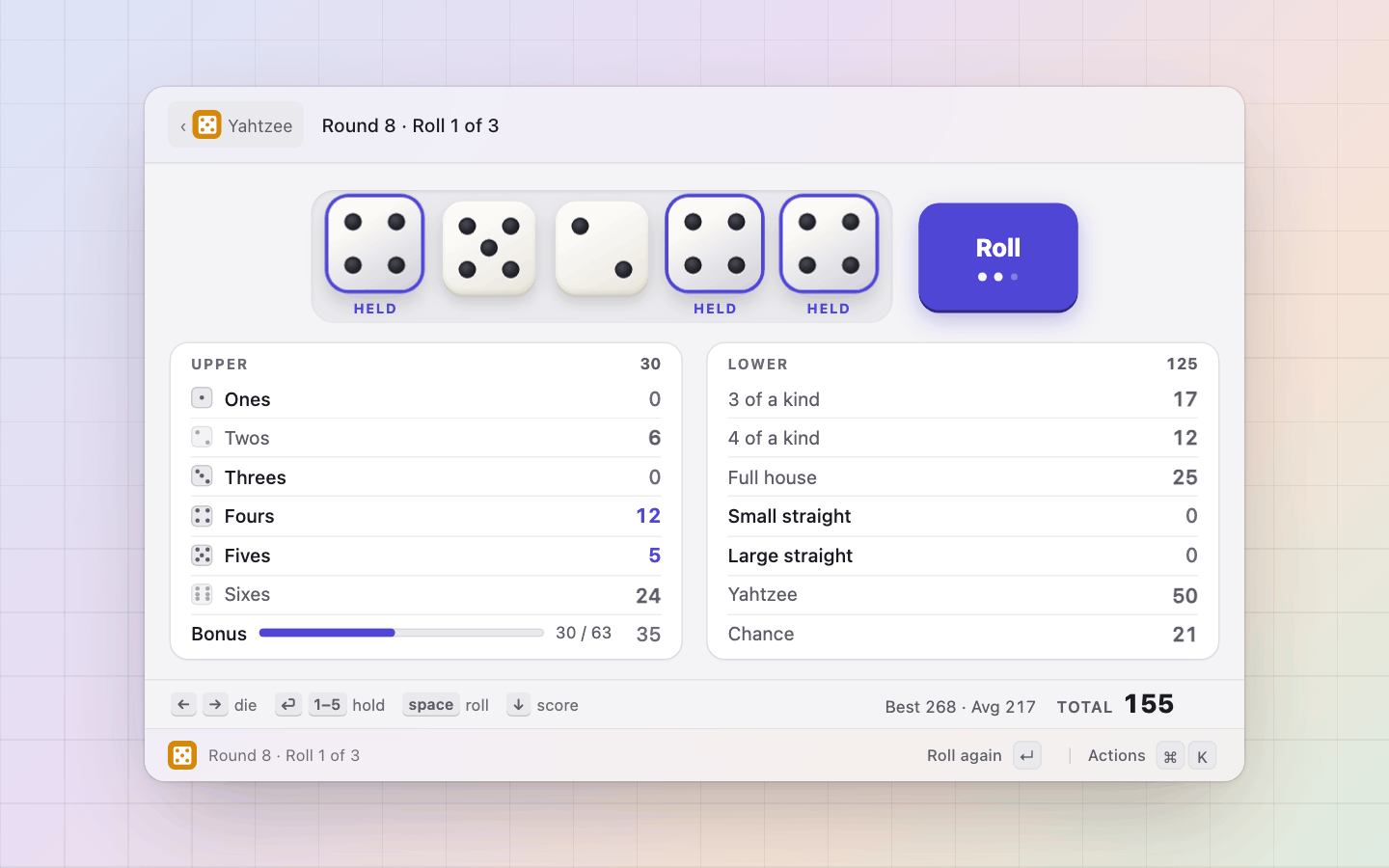Screen dimensions: 1389x868
Task: Click Roll again in footer
Action: click(964, 755)
